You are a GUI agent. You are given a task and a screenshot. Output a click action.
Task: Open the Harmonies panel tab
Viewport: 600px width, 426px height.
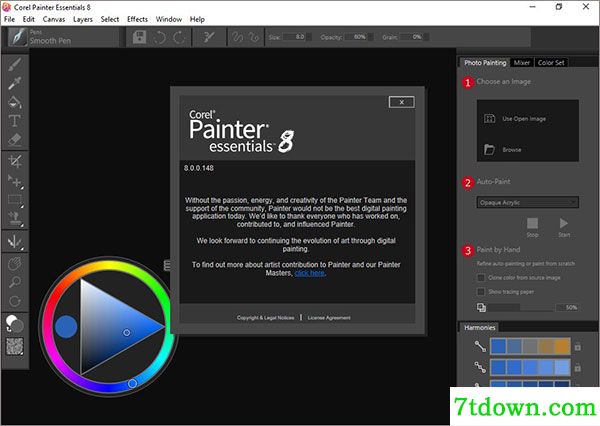(479, 328)
